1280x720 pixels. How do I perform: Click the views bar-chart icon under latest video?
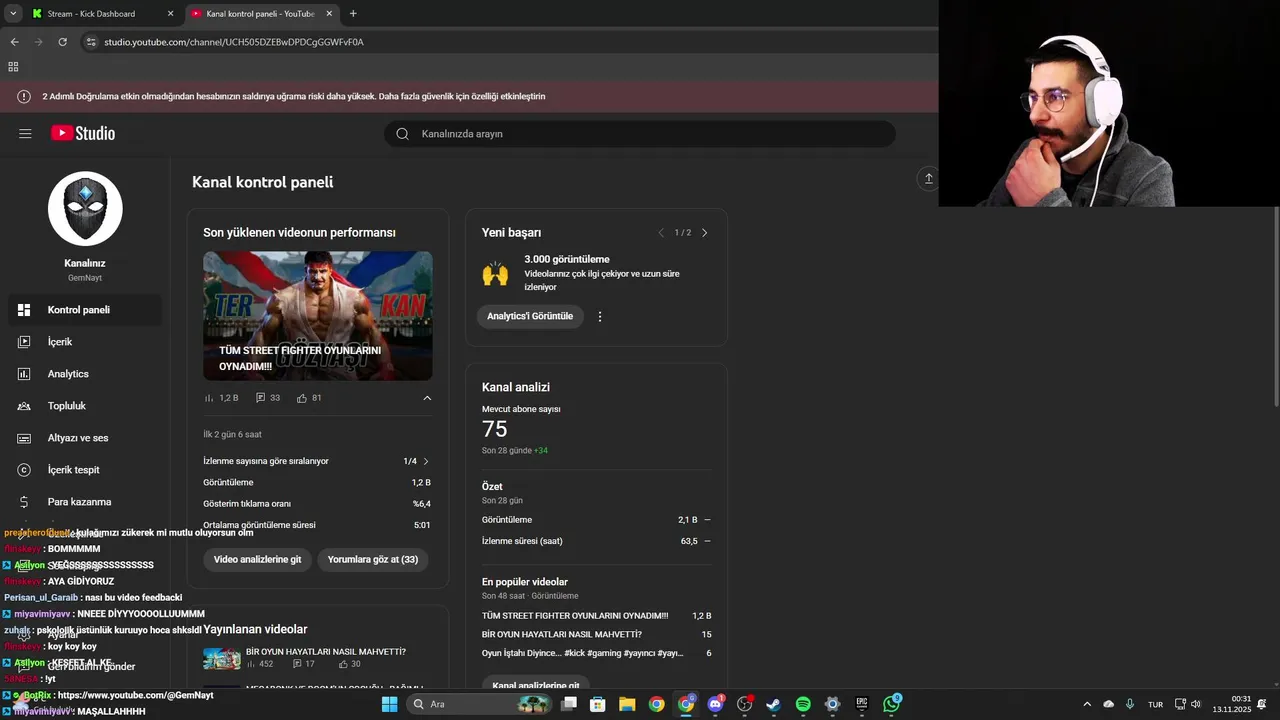209,398
